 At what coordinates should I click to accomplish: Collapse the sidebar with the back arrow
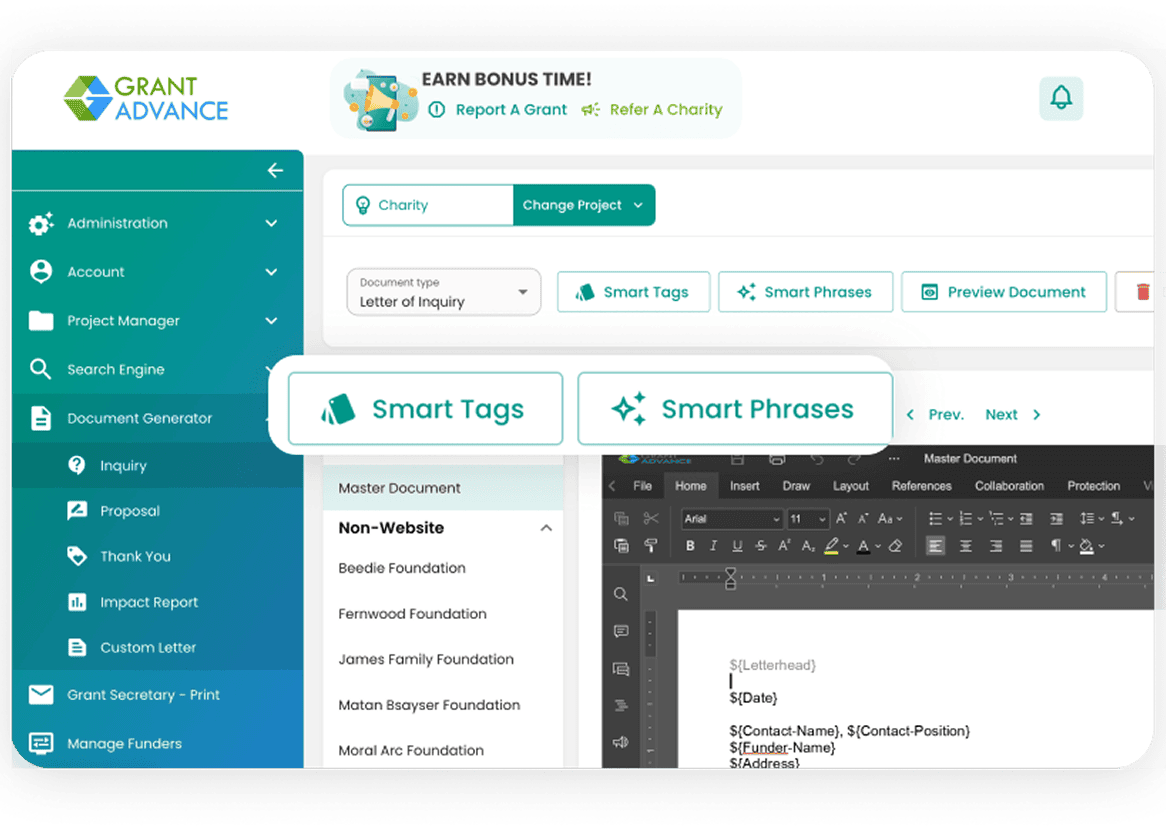[x=275, y=170]
